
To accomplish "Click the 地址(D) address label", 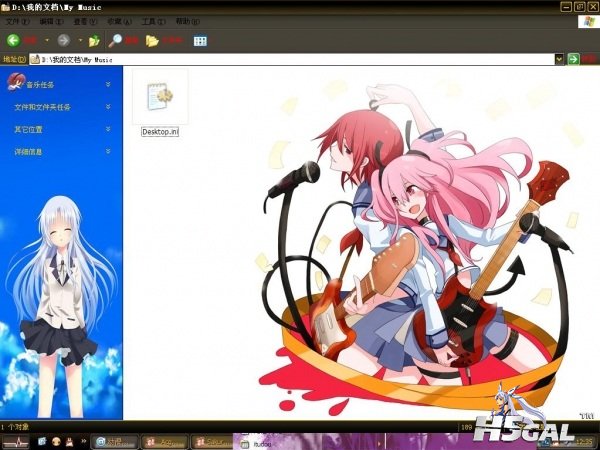I will (x=14, y=59).
